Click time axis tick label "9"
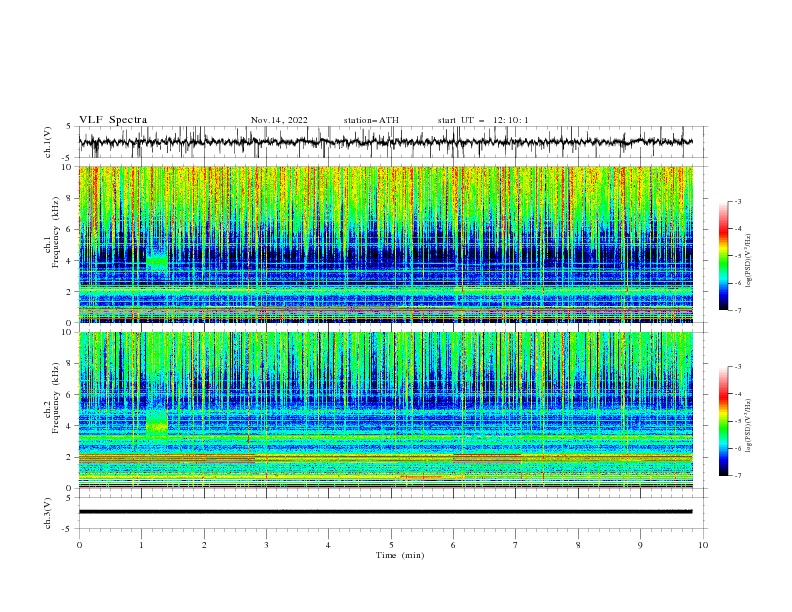The image size is (792, 612). pyautogui.click(x=640, y=545)
